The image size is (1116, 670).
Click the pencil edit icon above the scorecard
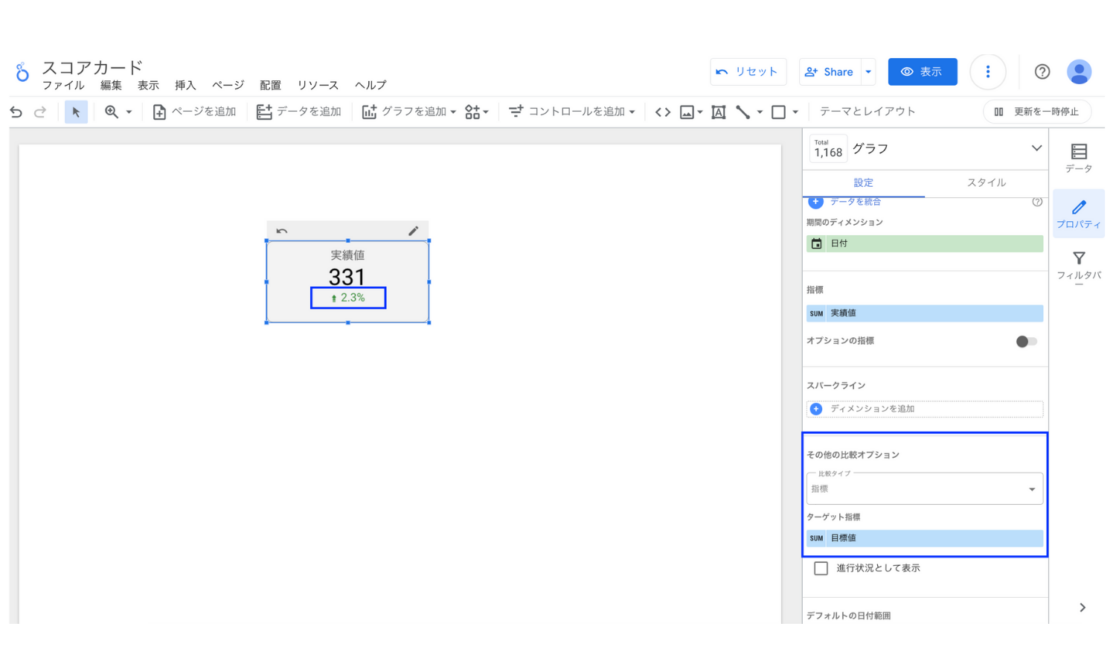[413, 231]
